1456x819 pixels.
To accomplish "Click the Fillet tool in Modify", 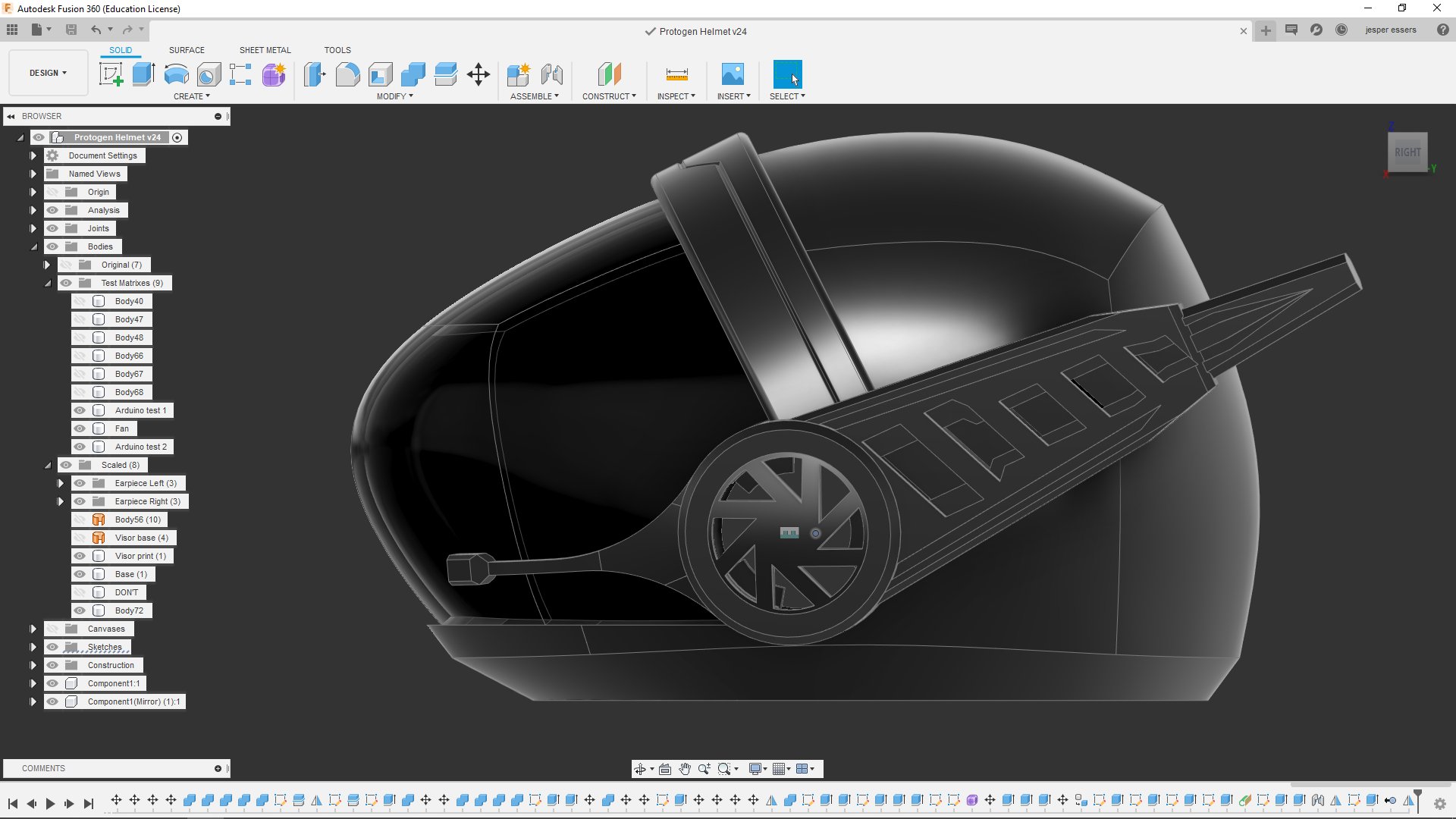I will tap(347, 74).
